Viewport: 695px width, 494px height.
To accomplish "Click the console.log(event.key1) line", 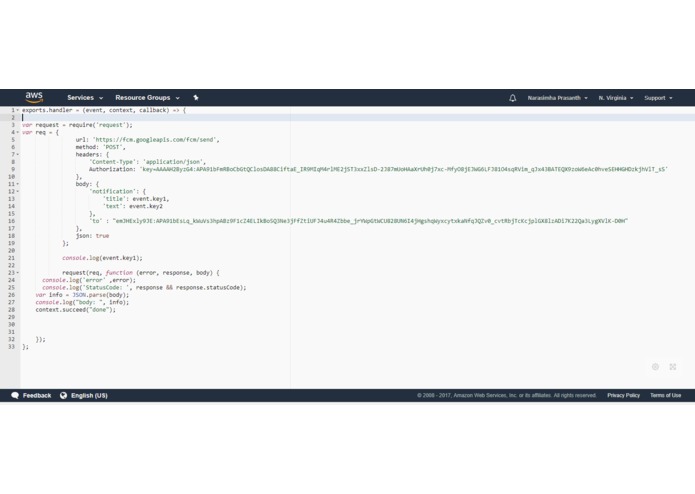I will click(102, 258).
